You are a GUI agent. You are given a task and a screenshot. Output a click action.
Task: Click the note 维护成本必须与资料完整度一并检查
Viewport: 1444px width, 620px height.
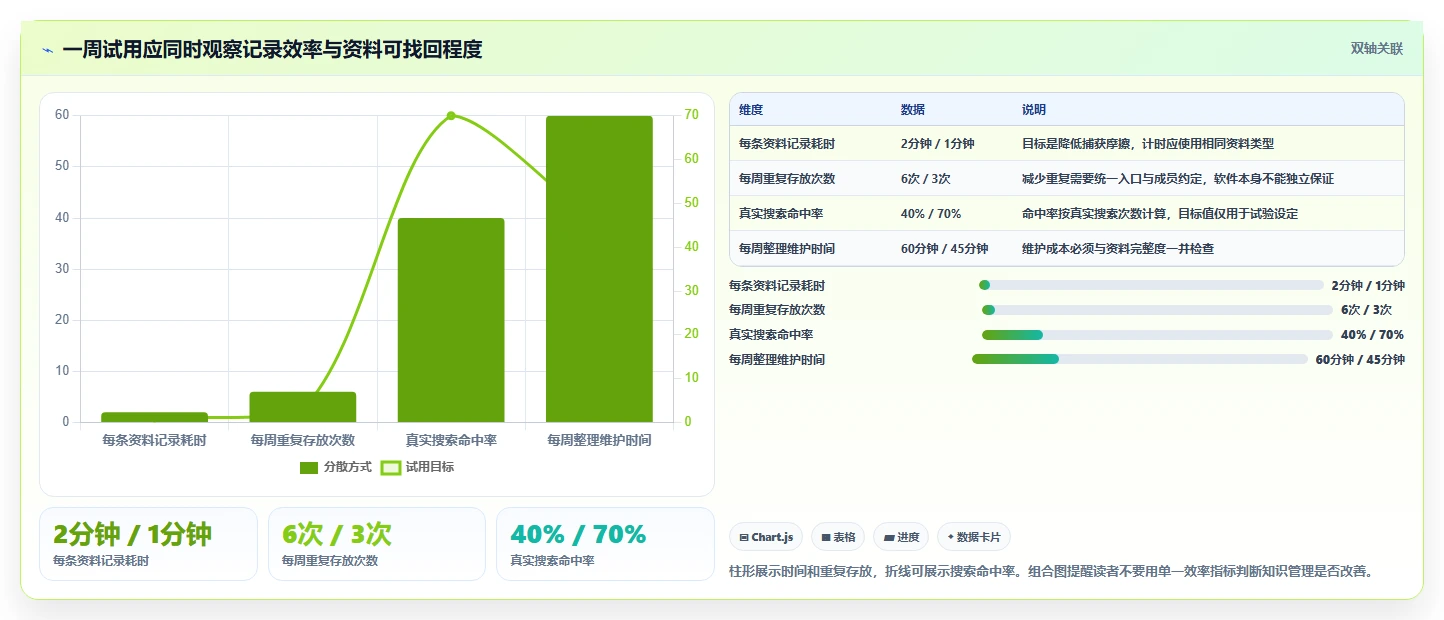pos(1118,249)
